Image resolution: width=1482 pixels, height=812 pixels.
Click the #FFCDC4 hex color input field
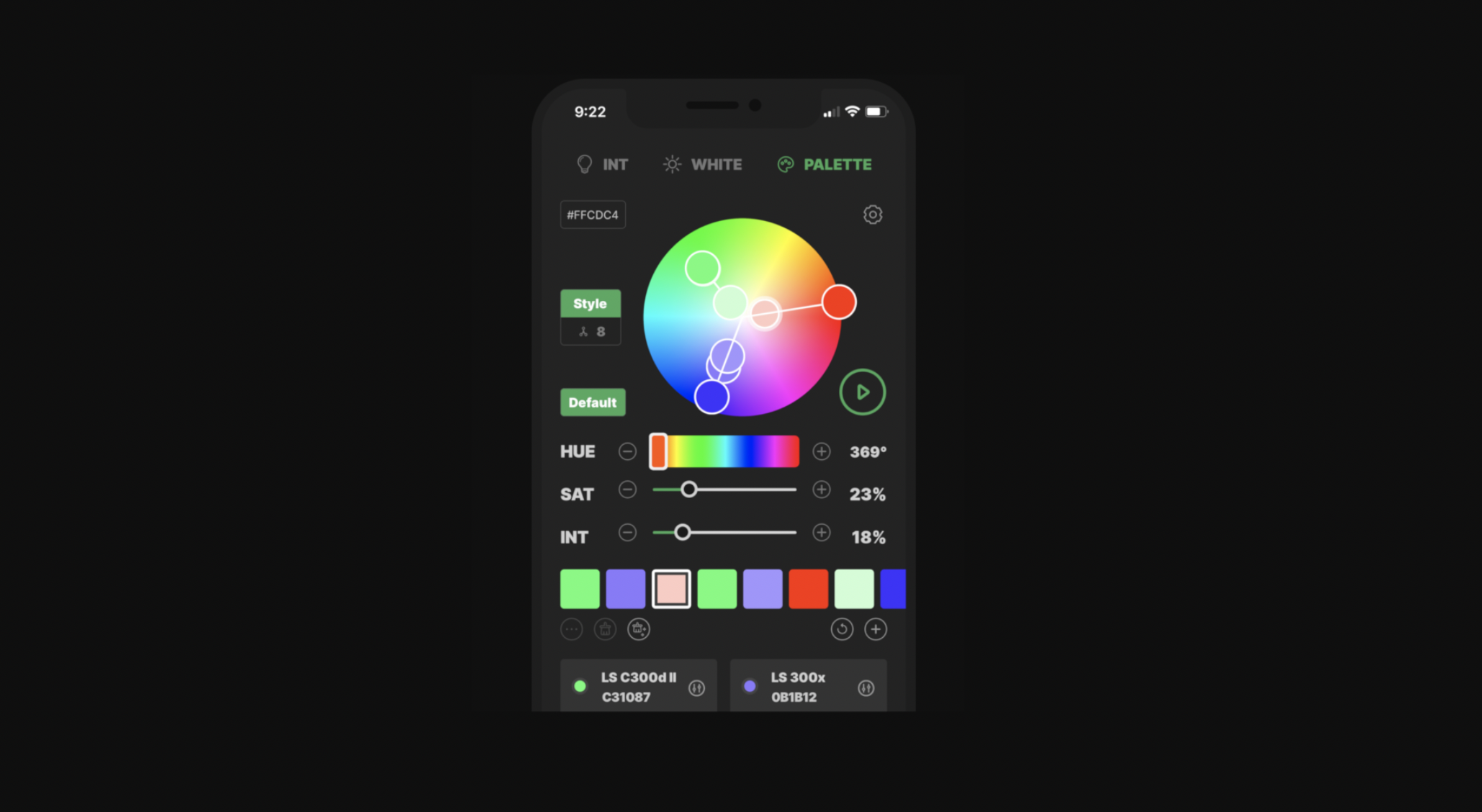tap(593, 215)
